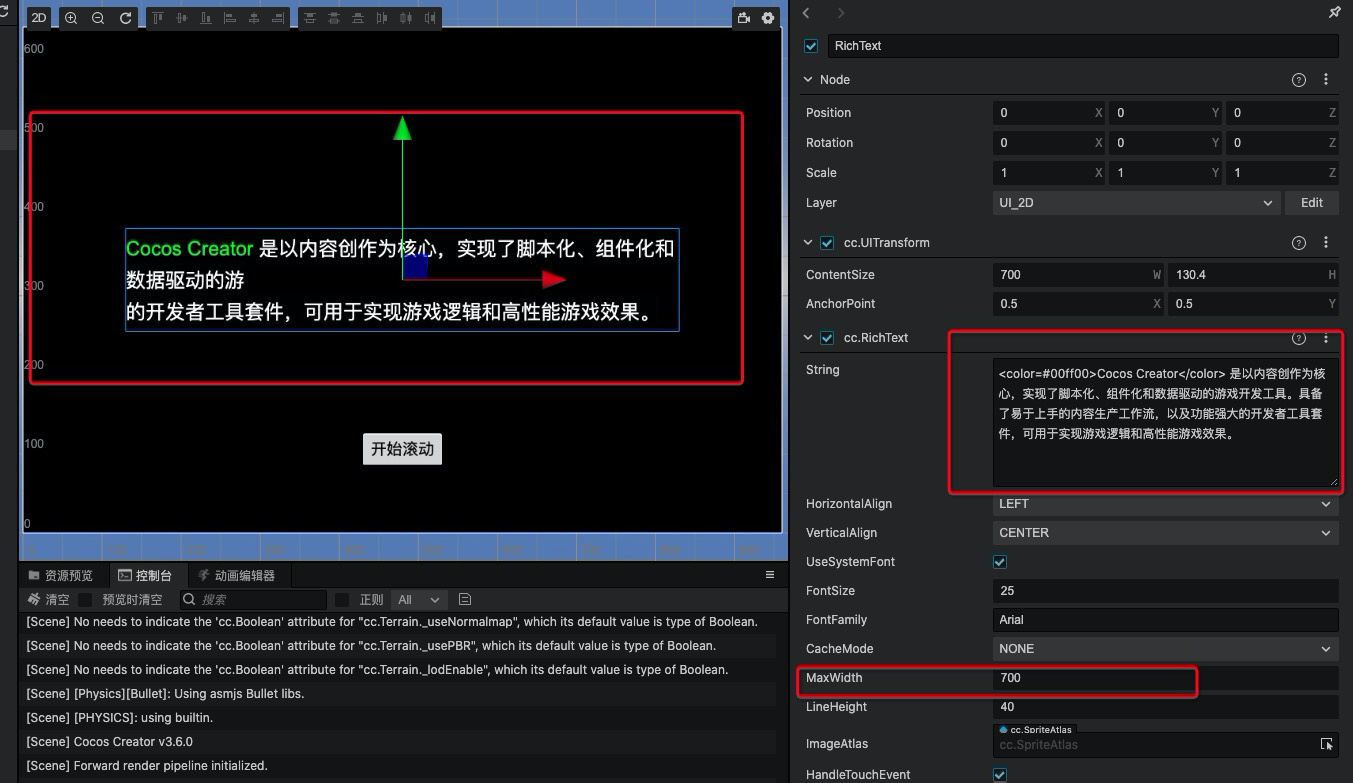Click the FontSize field
Viewport: 1353px width, 783px height.
click(1165, 591)
